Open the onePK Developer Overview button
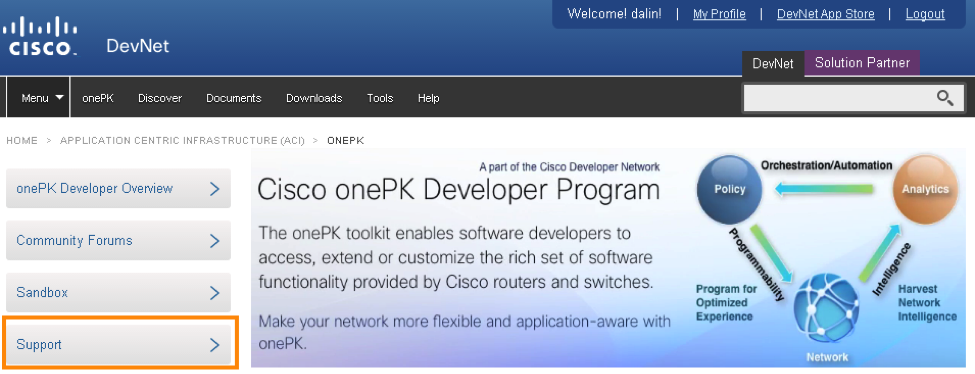This screenshot has height=374, width=975. coord(118,189)
